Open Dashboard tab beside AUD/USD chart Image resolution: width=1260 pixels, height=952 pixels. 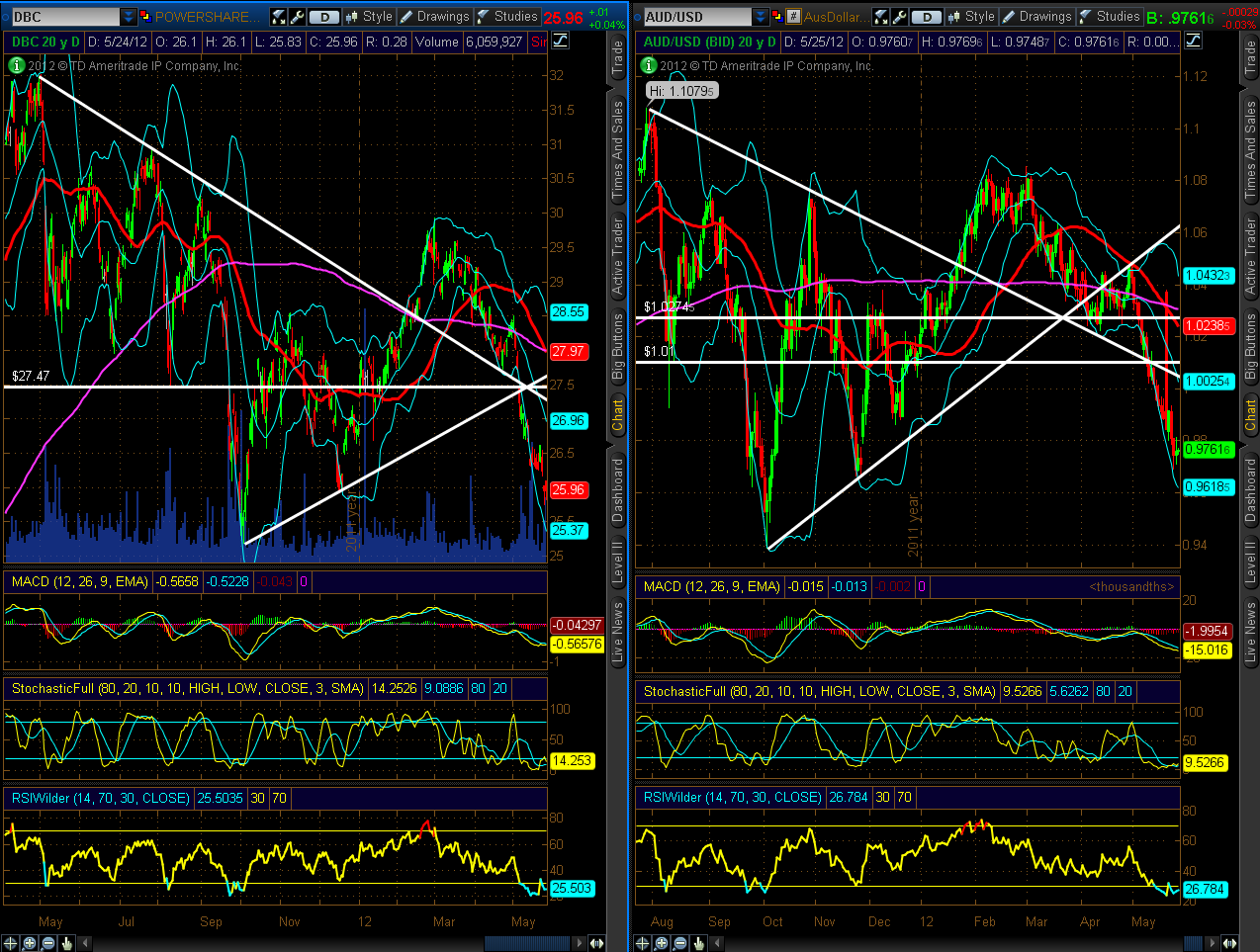[1250, 489]
